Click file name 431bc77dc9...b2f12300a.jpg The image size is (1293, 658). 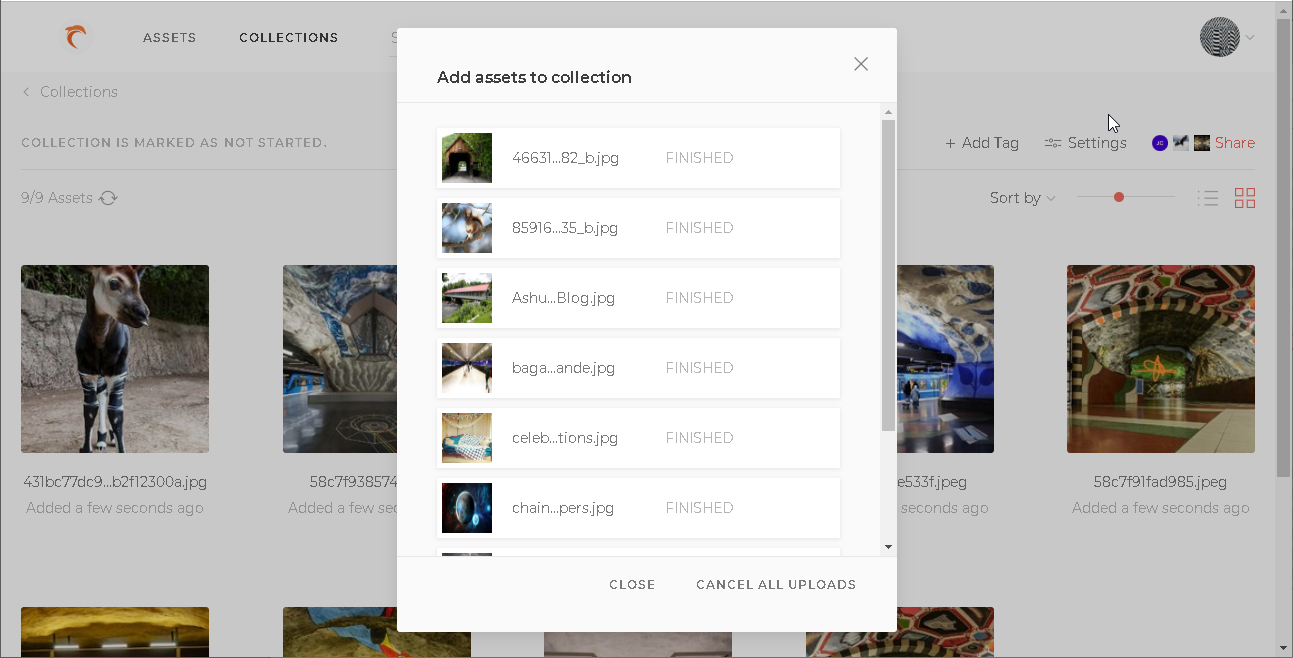click(115, 482)
